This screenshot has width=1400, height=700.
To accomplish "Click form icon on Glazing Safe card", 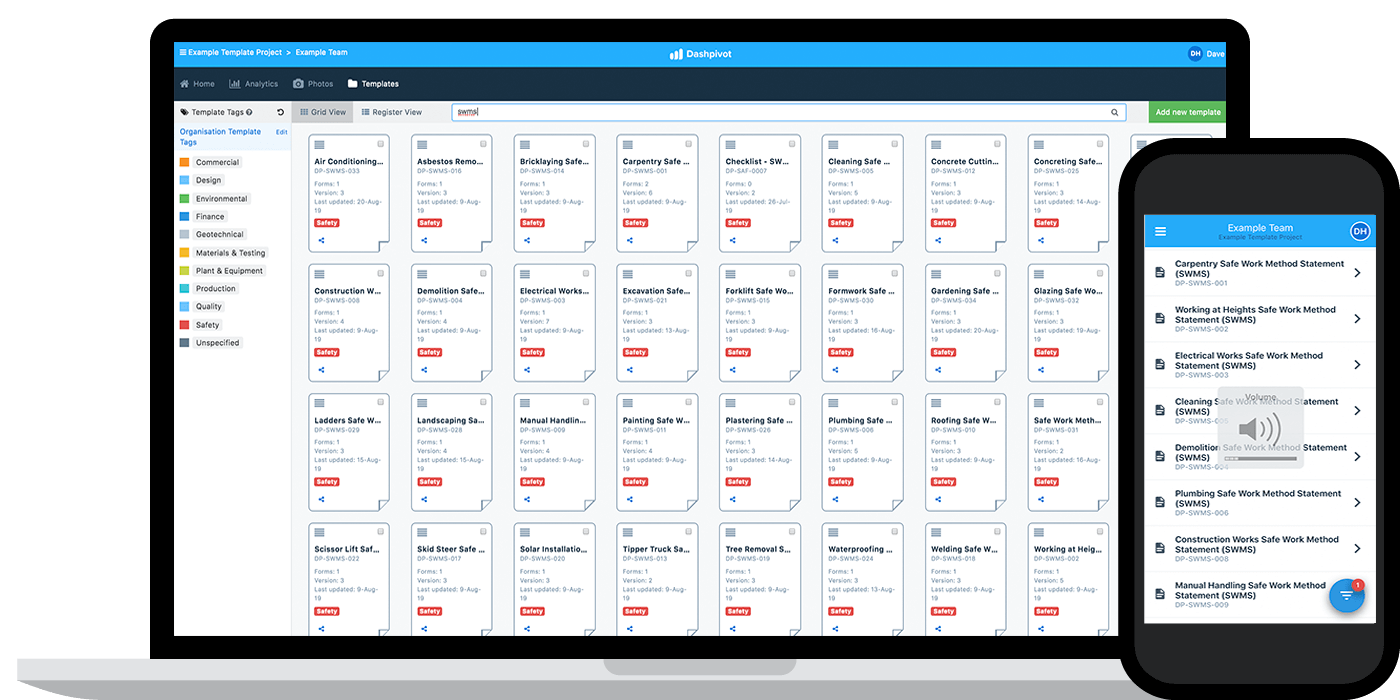I will coord(1039,274).
